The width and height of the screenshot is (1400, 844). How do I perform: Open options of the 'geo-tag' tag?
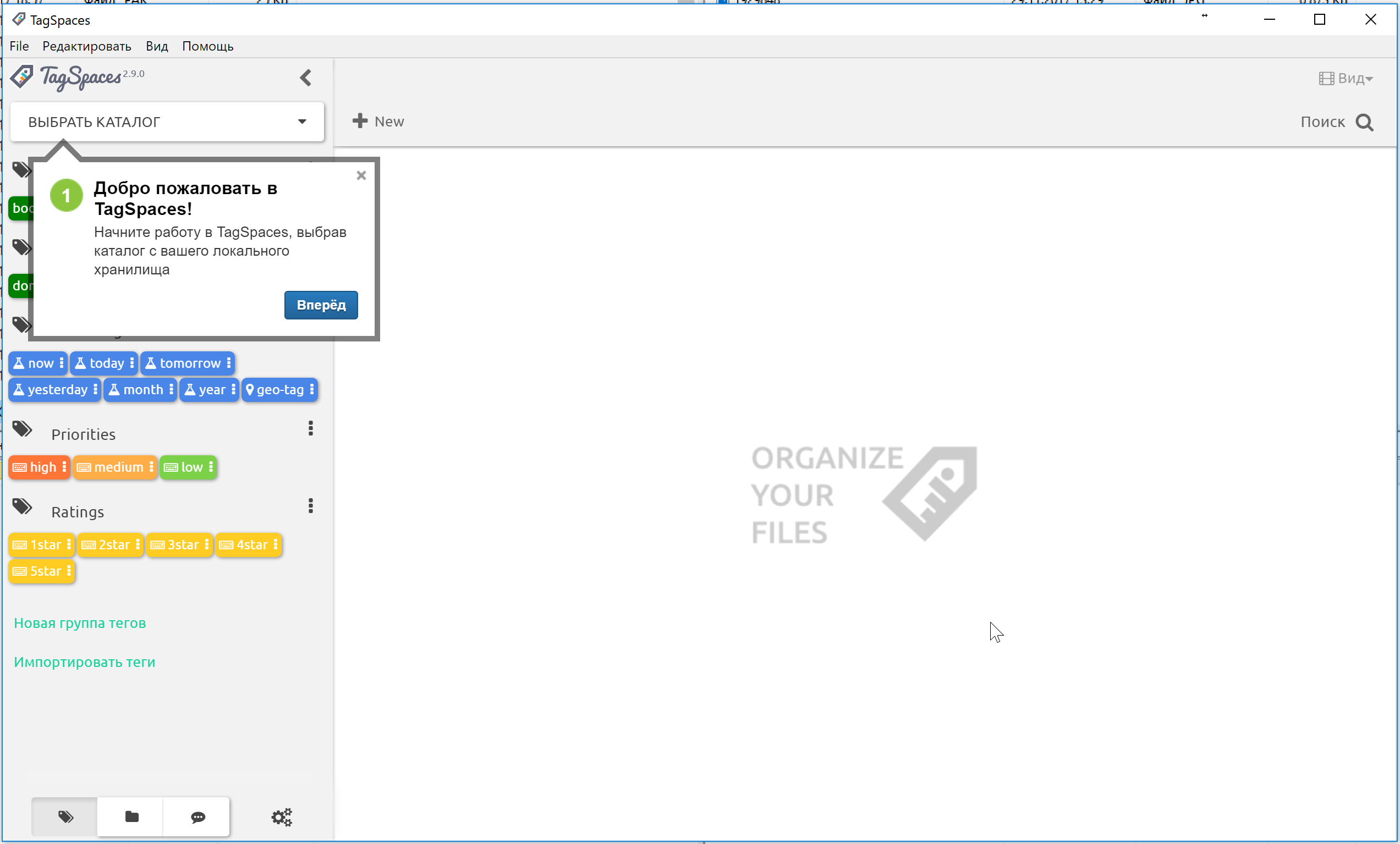click(312, 389)
